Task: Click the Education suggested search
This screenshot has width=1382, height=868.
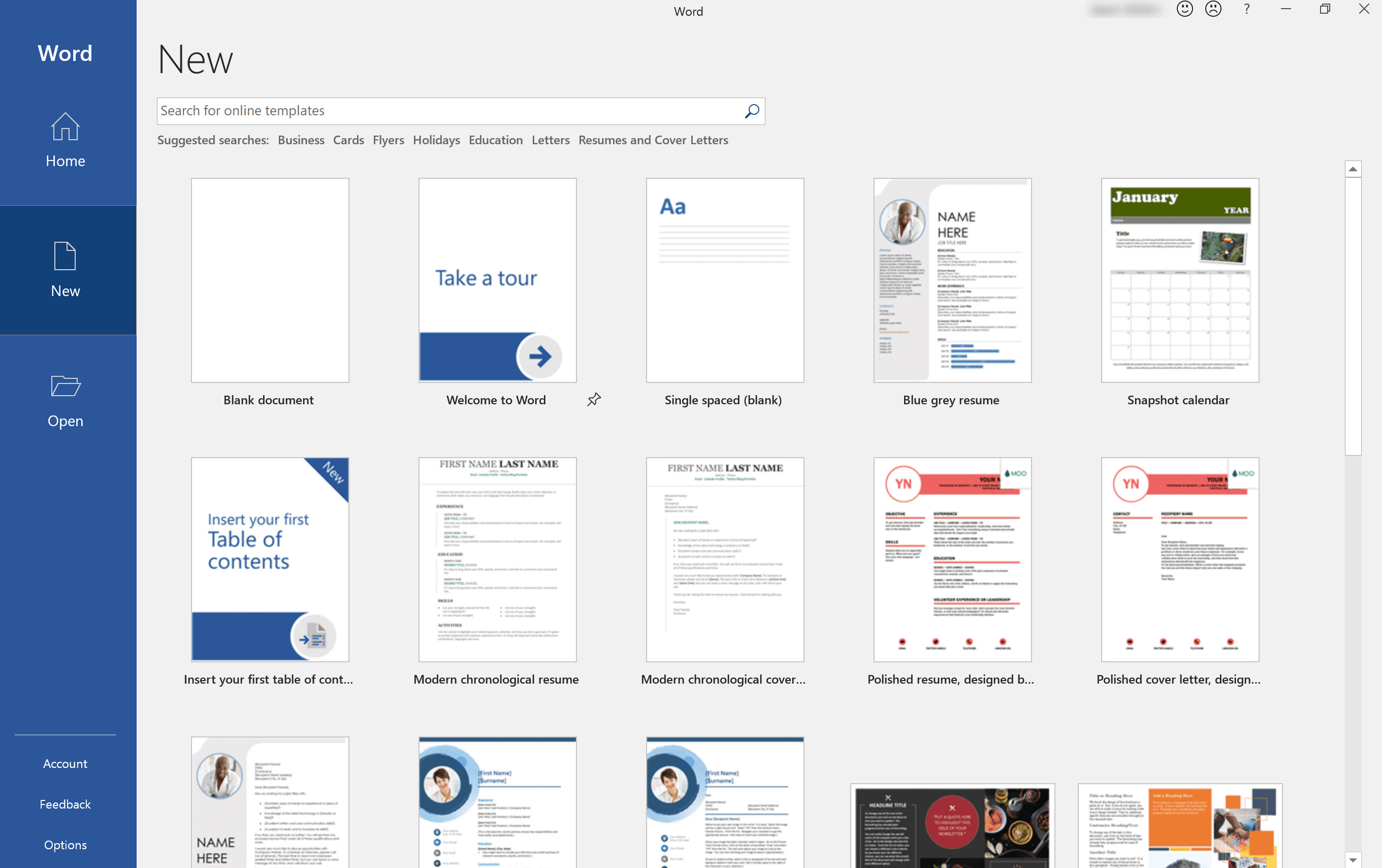Action: [x=496, y=139]
